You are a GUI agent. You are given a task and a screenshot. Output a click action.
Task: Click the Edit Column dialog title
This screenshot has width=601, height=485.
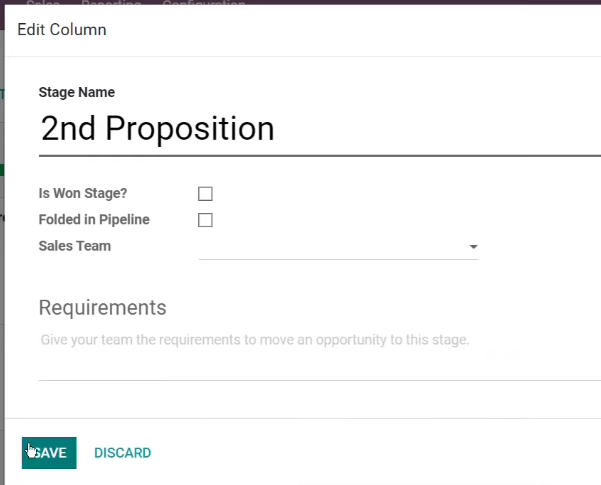62,30
